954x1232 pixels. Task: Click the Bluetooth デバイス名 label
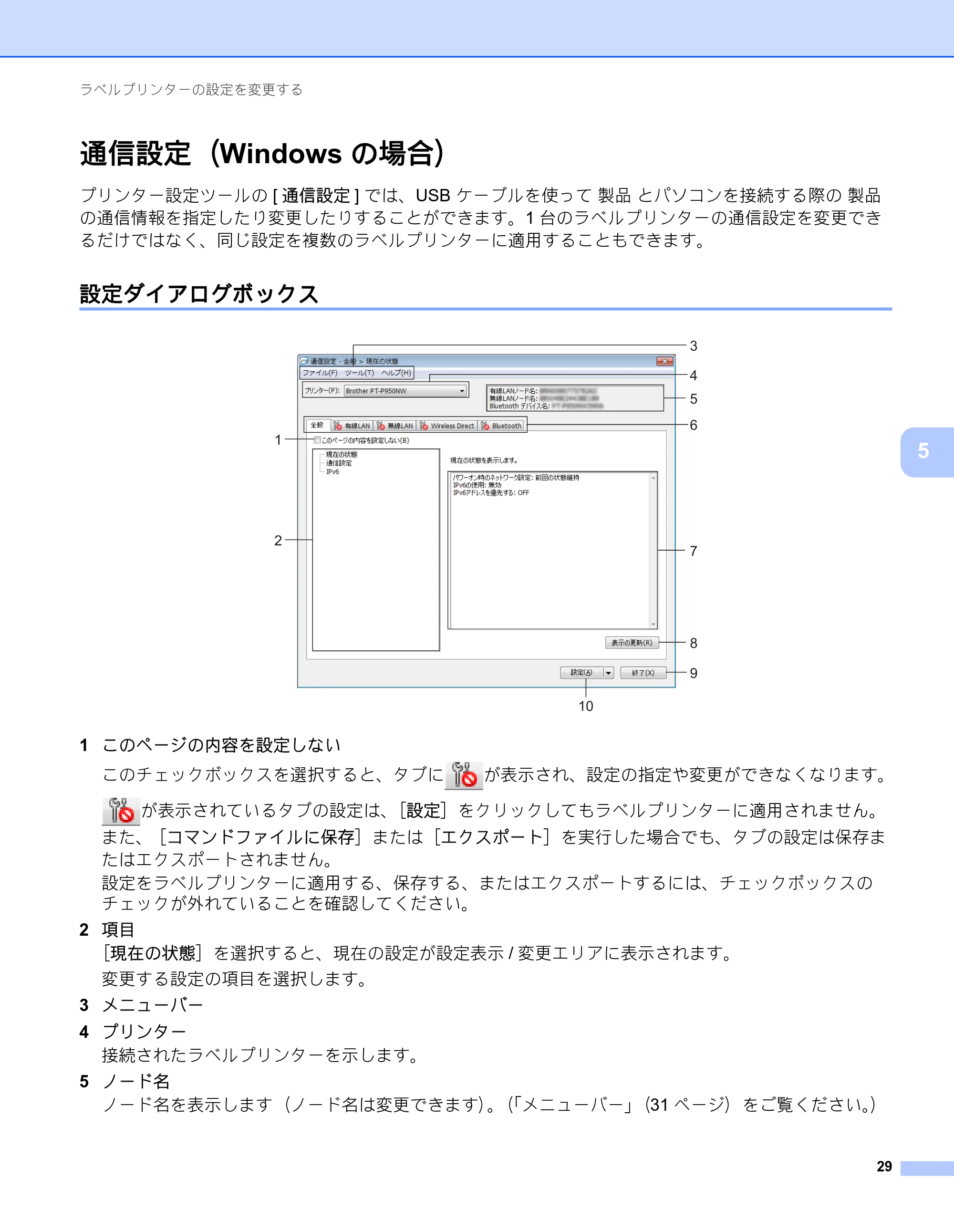(519, 406)
